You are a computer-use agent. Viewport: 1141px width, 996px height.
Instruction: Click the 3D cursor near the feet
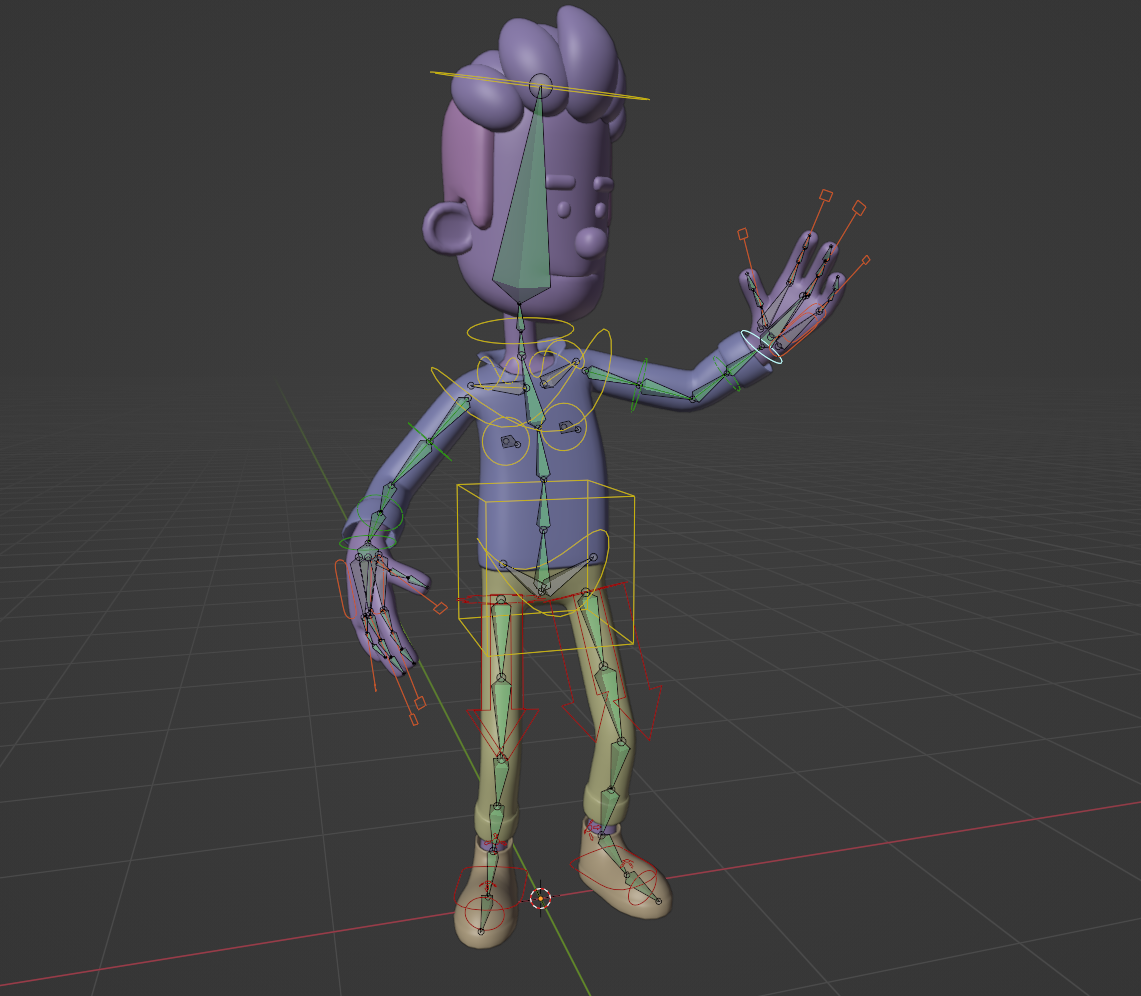point(540,899)
